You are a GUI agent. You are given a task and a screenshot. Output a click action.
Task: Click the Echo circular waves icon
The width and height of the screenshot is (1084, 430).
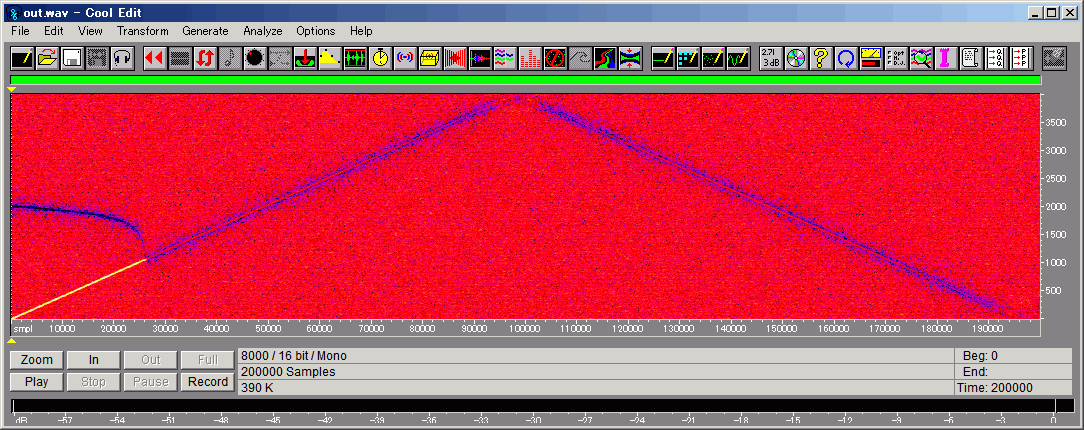click(x=405, y=58)
